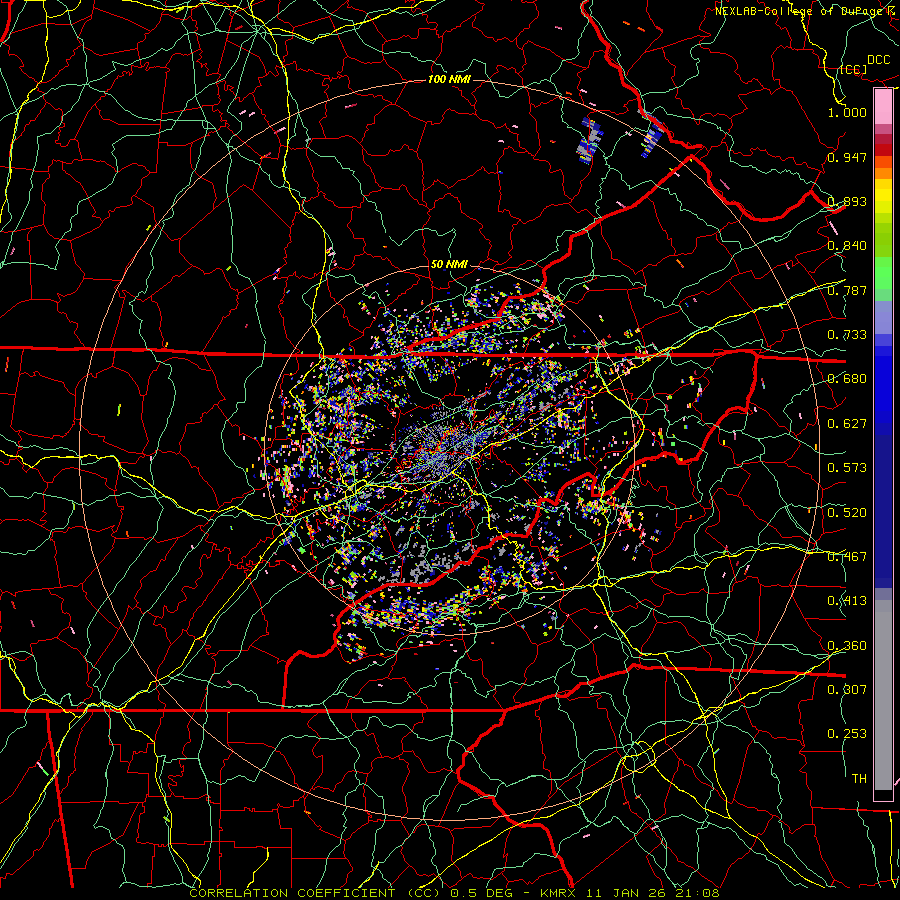Click the 0.573 legend value
This screenshot has height=900, width=900.
[847, 468]
